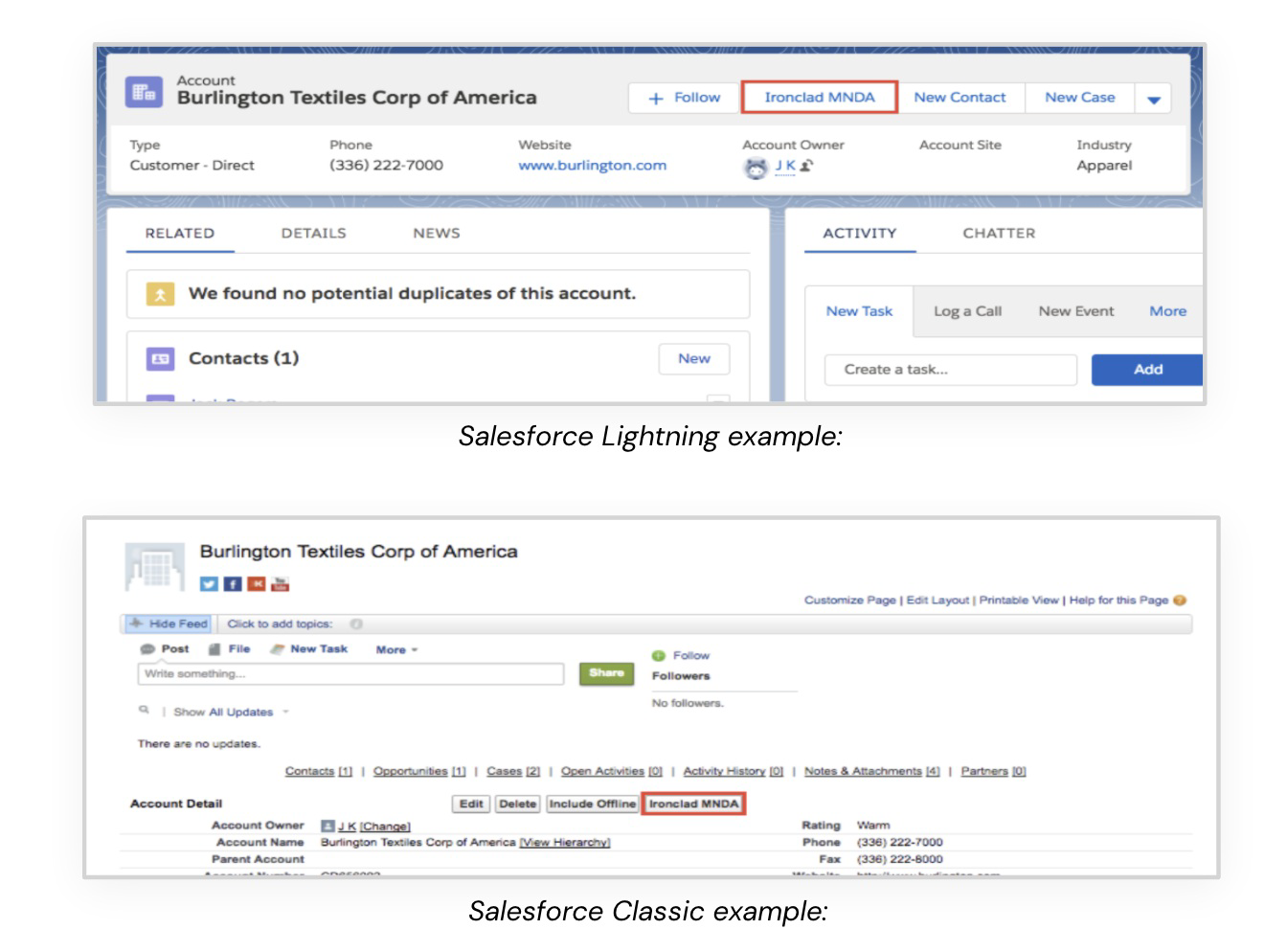Screen dimensions: 1287x952
Task: Click the topics info icon in Classic
Action: 356,623
